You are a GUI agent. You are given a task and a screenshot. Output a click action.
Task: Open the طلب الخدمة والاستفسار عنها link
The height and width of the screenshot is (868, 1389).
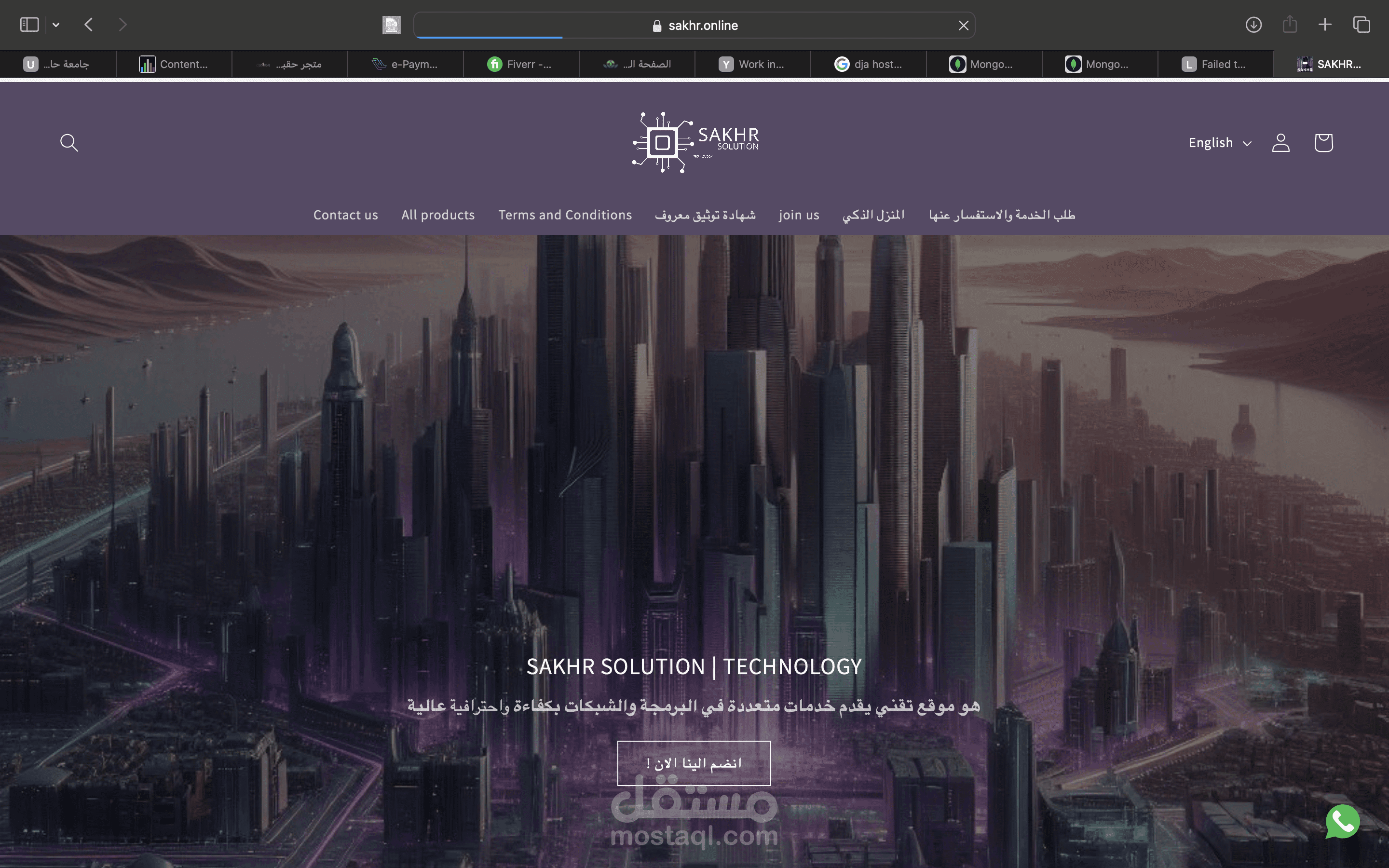[1002, 215]
